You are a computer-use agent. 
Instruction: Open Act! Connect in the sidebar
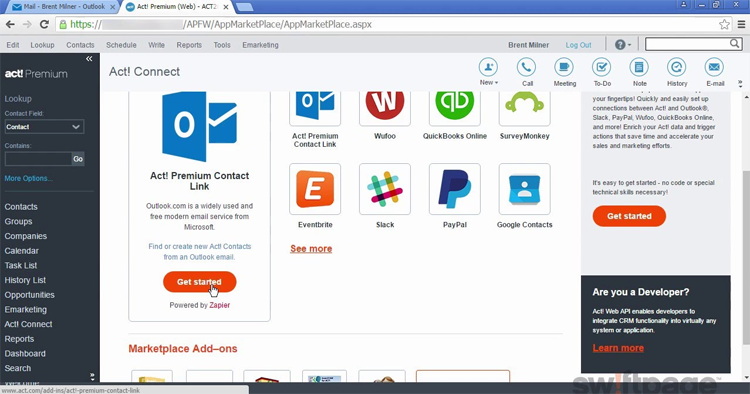coord(28,324)
